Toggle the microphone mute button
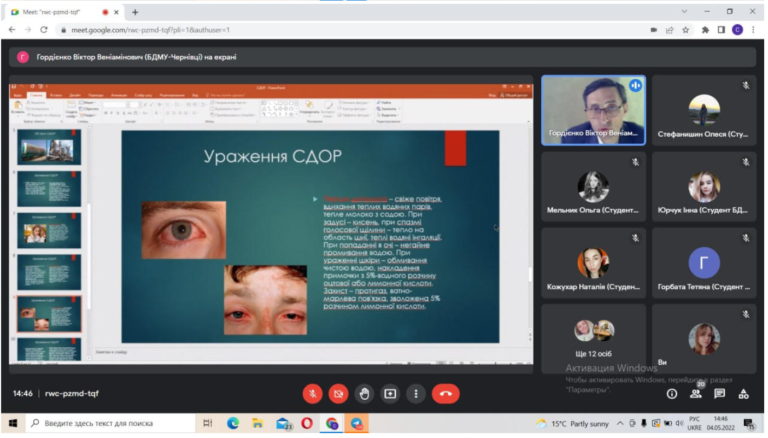The height and width of the screenshot is (438, 768). click(x=313, y=394)
